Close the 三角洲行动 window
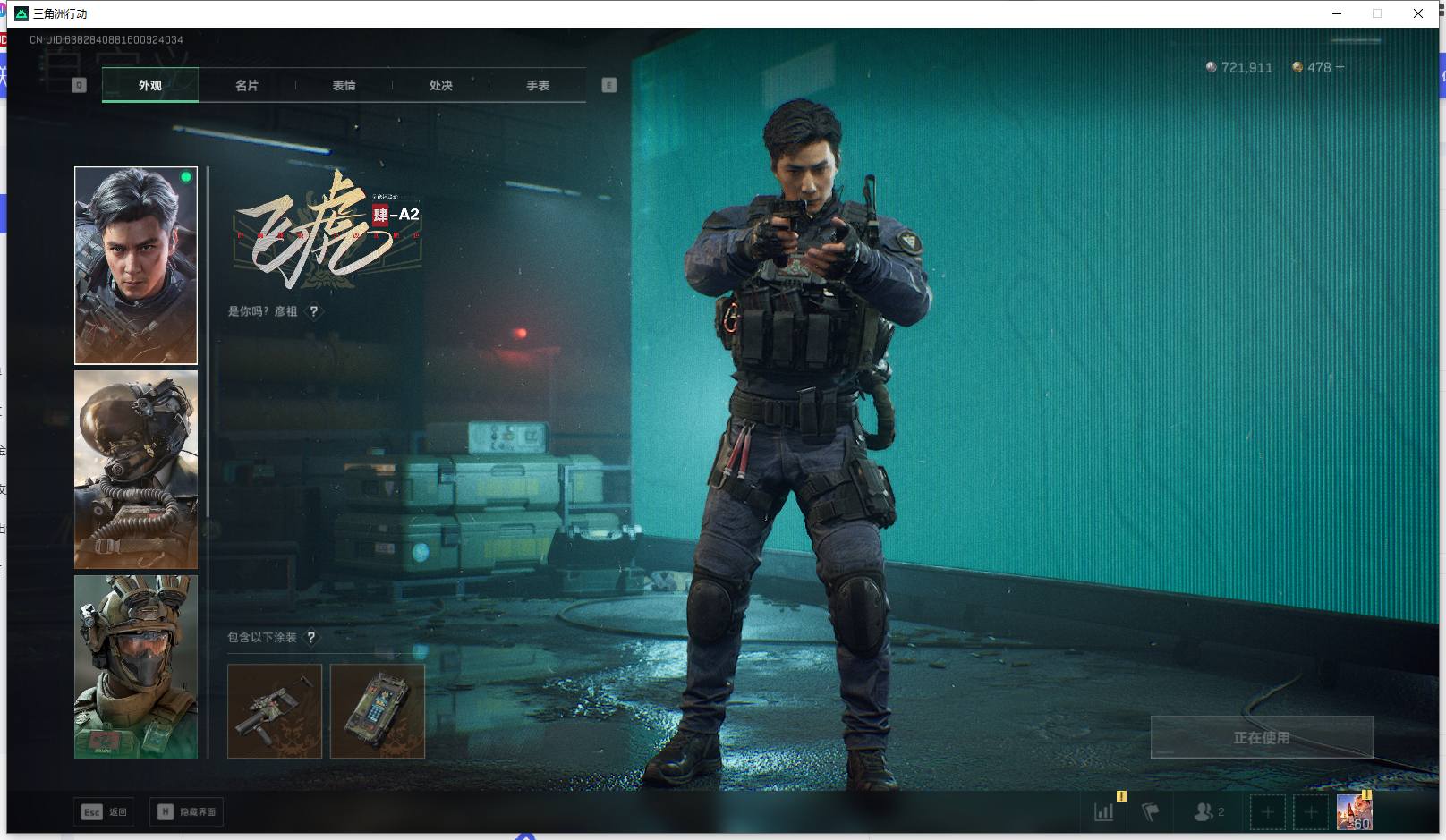1446x840 pixels. tap(1418, 13)
